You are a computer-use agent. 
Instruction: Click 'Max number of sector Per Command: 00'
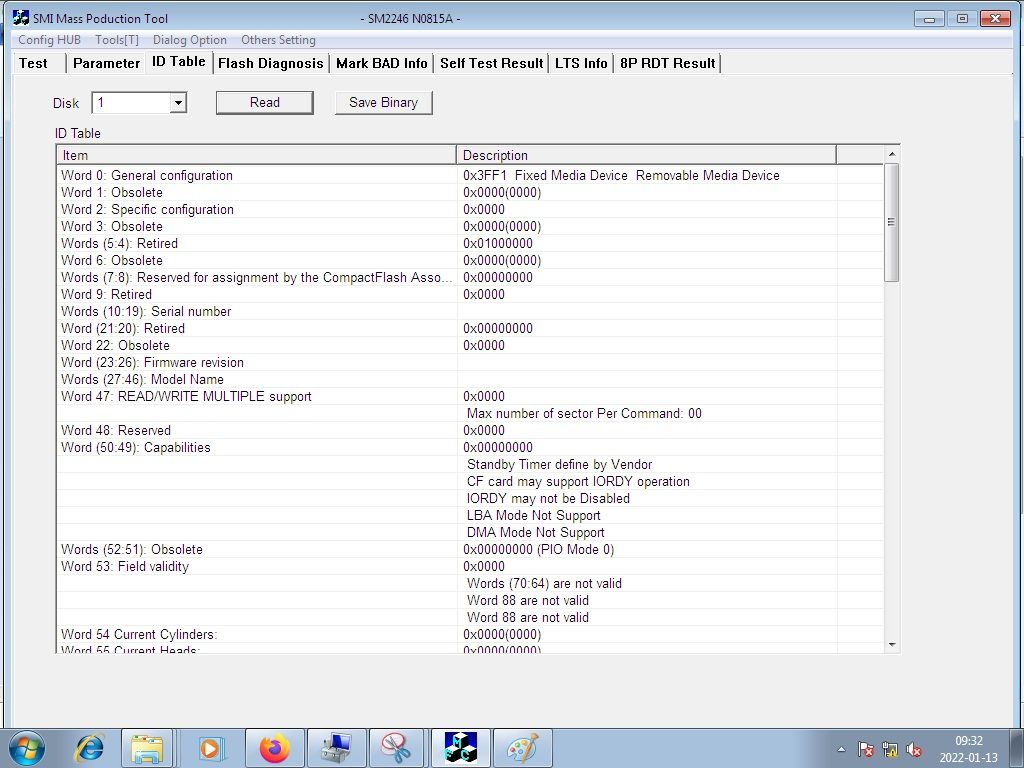584,413
